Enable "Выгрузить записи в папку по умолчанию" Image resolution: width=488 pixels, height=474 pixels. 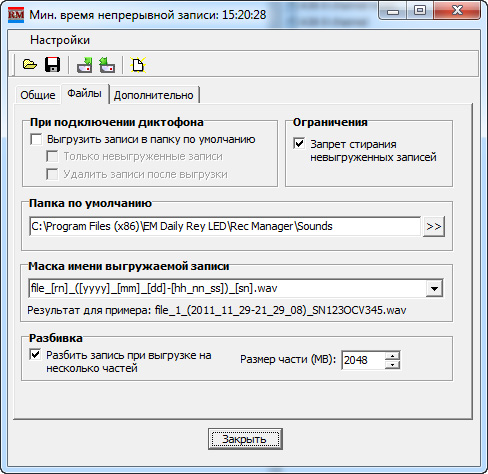coord(36,139)
